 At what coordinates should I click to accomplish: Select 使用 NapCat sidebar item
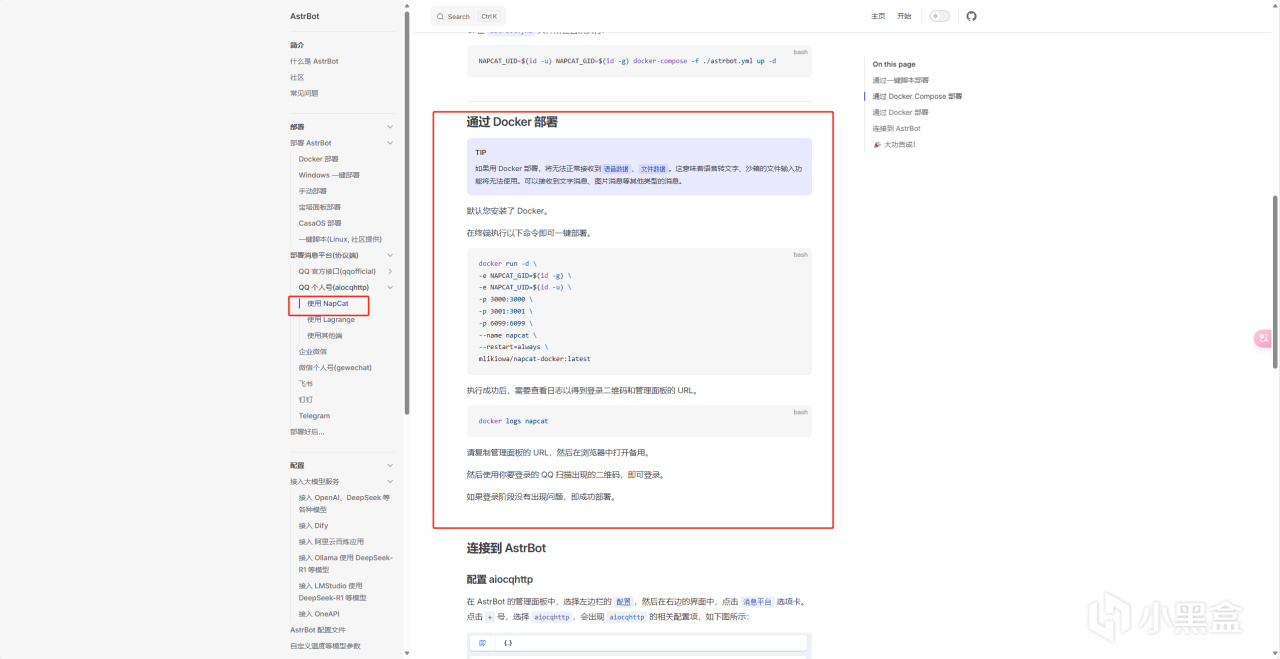328,303
